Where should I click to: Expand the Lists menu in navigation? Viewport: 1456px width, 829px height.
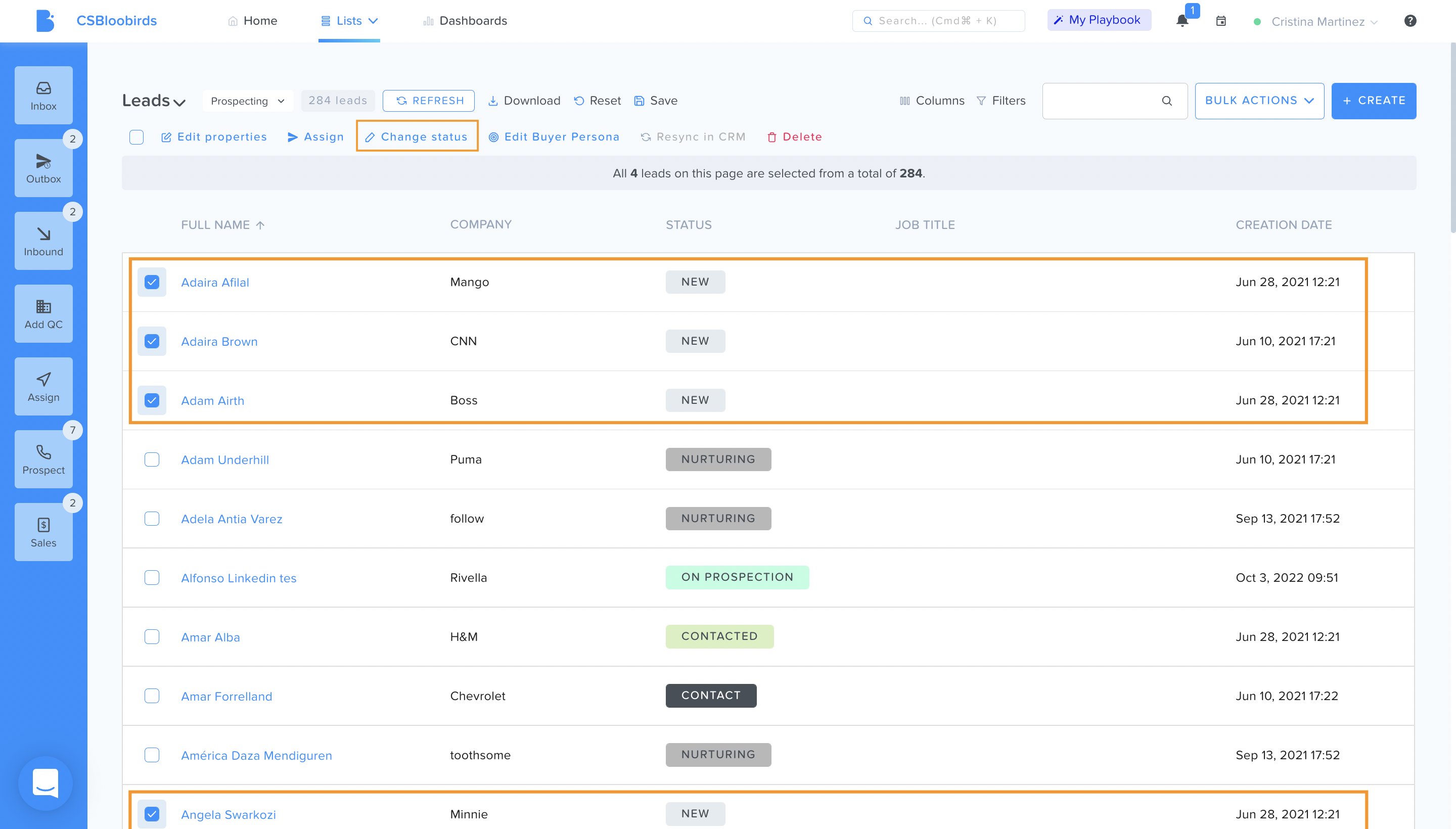[349, 21]
